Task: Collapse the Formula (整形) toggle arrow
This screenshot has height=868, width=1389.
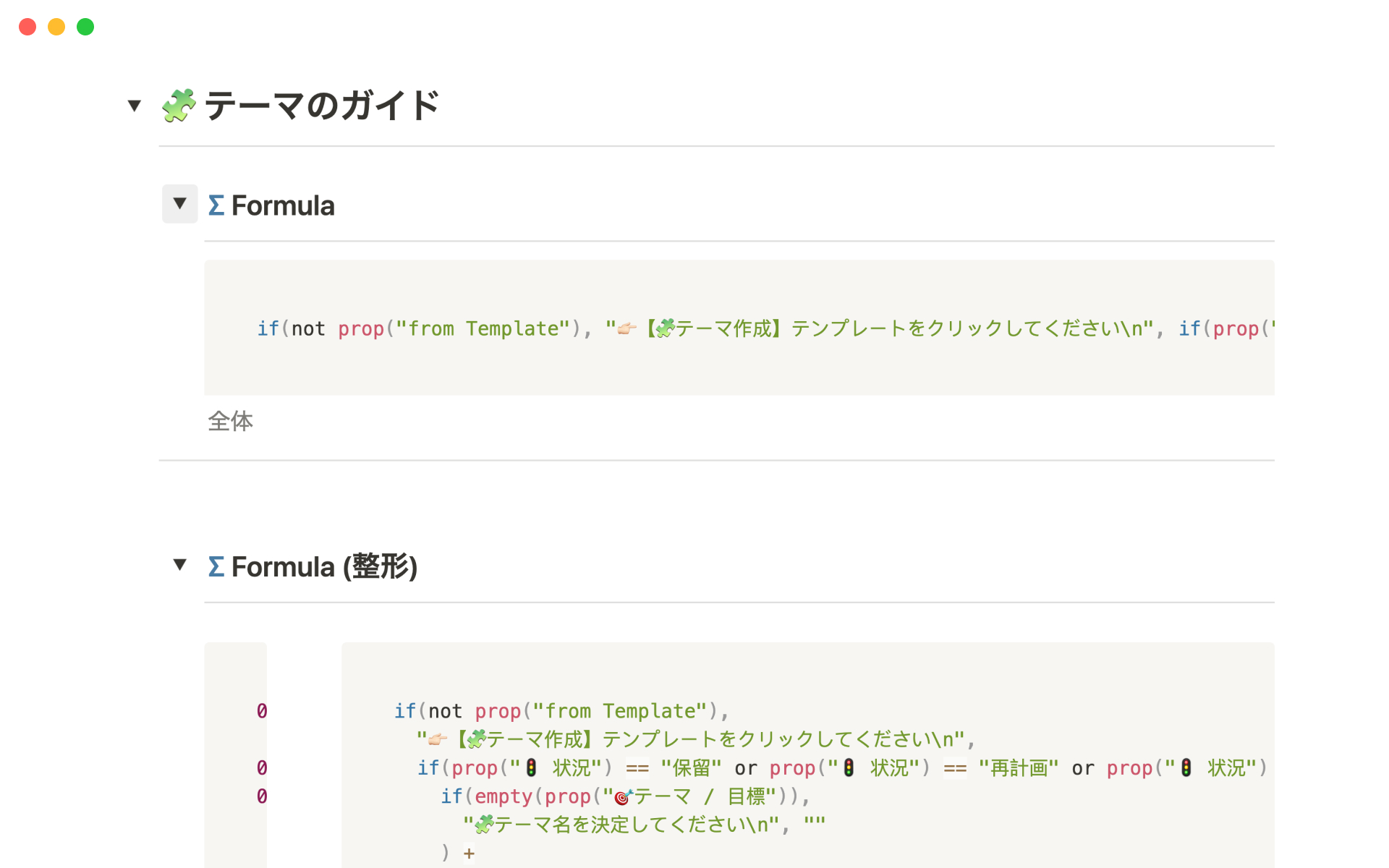Action: (x=179, y=565)
